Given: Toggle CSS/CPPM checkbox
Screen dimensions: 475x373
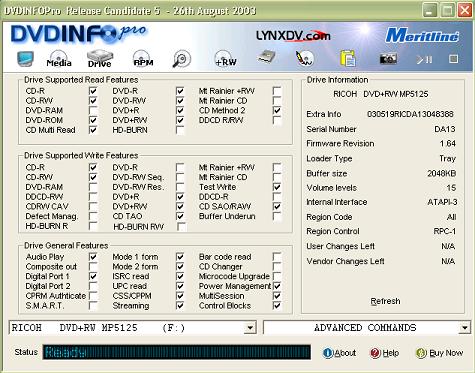Looking at the screenshot, I should (180, 296).
